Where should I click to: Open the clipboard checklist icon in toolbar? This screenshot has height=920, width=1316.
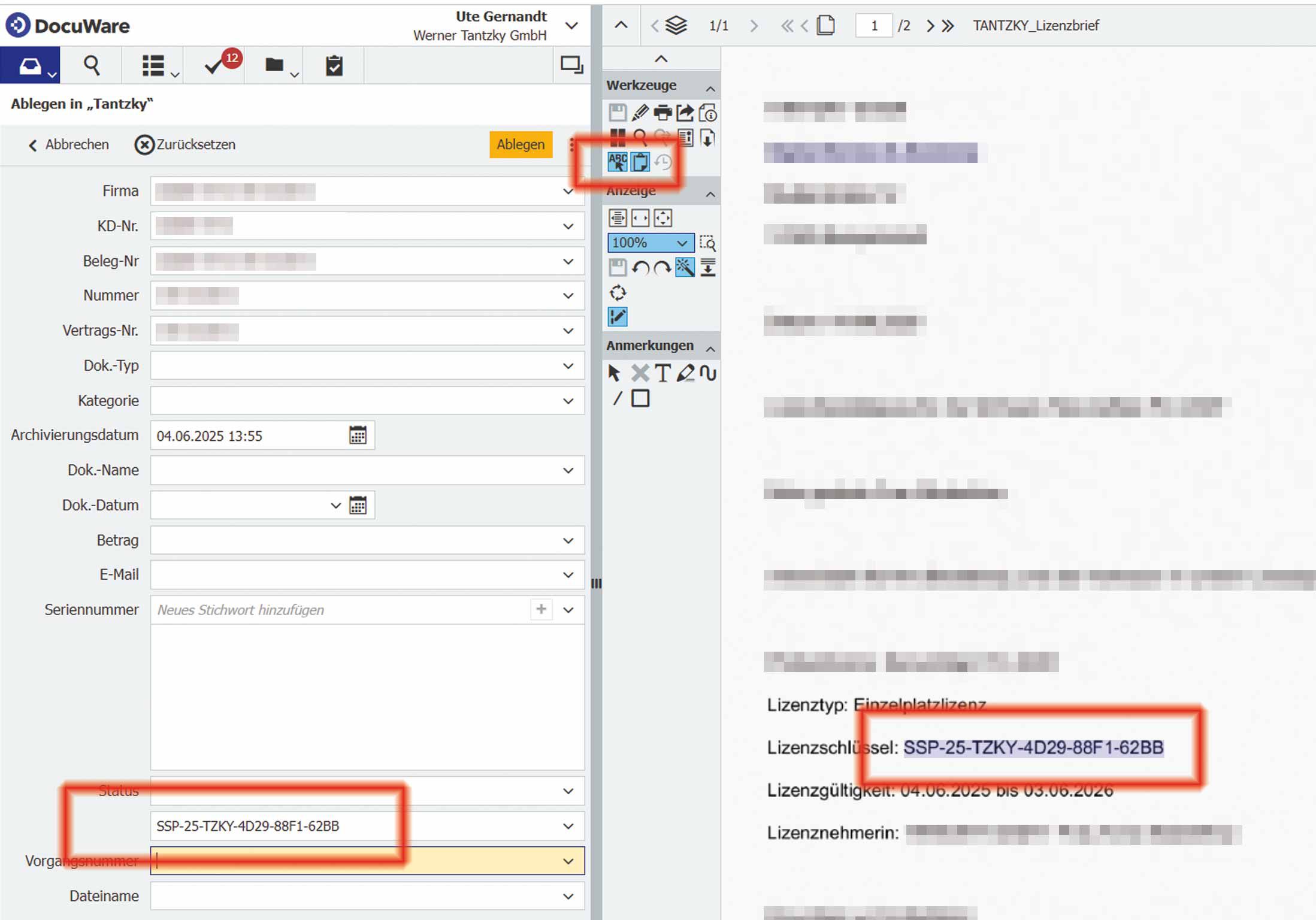[x=334, y=65]
